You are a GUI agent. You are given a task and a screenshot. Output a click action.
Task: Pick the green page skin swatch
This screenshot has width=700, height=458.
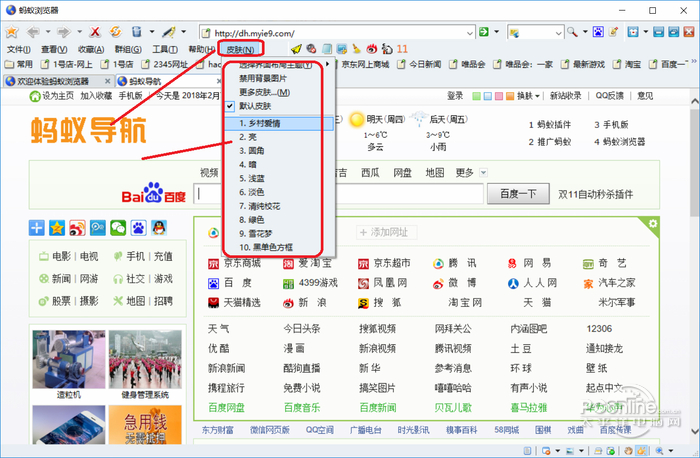(x=477, y=96)
